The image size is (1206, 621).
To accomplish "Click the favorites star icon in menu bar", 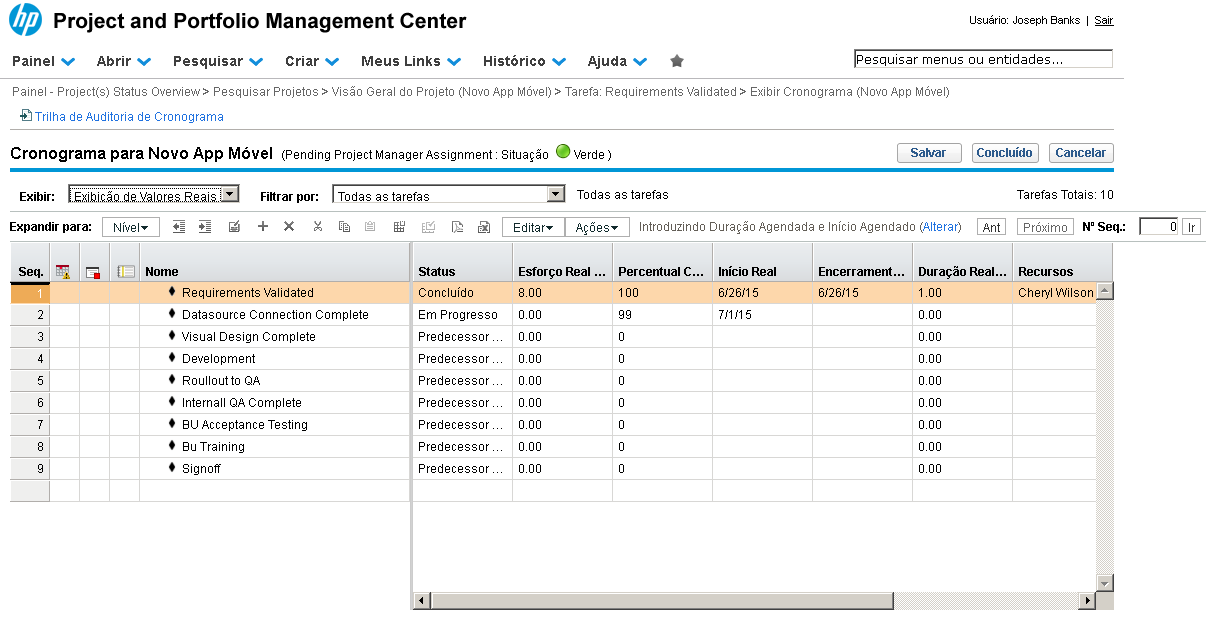I will [677, 61].
